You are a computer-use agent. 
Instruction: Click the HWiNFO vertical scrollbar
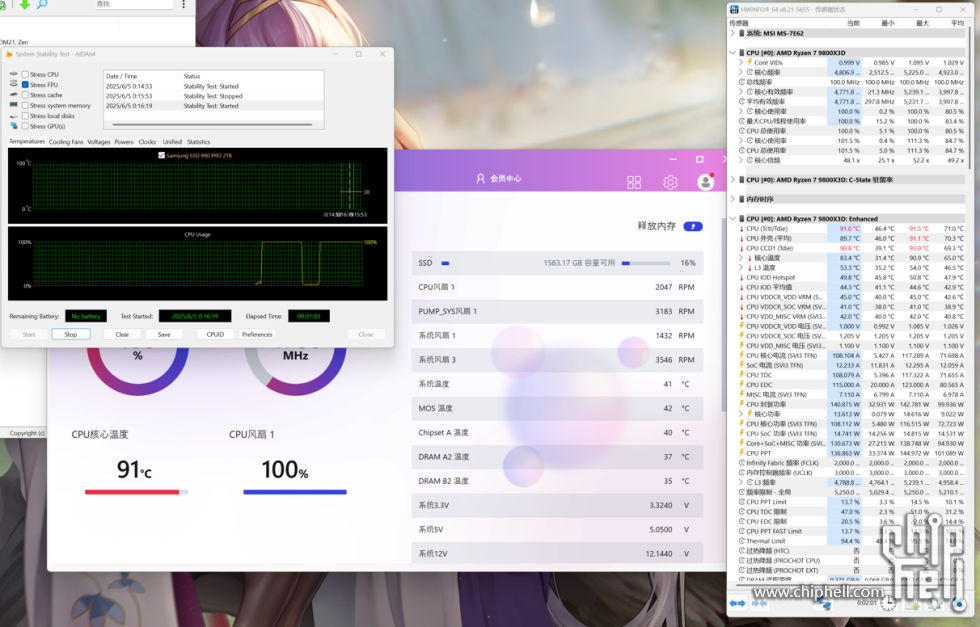(x=969, y=100)
